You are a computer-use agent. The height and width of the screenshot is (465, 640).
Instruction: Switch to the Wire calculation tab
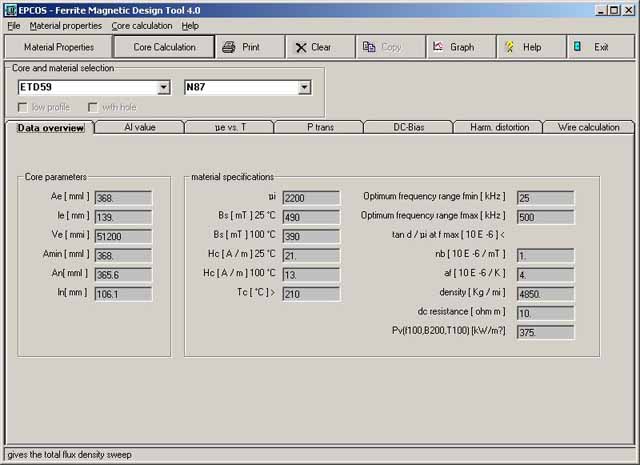(589, 127)
